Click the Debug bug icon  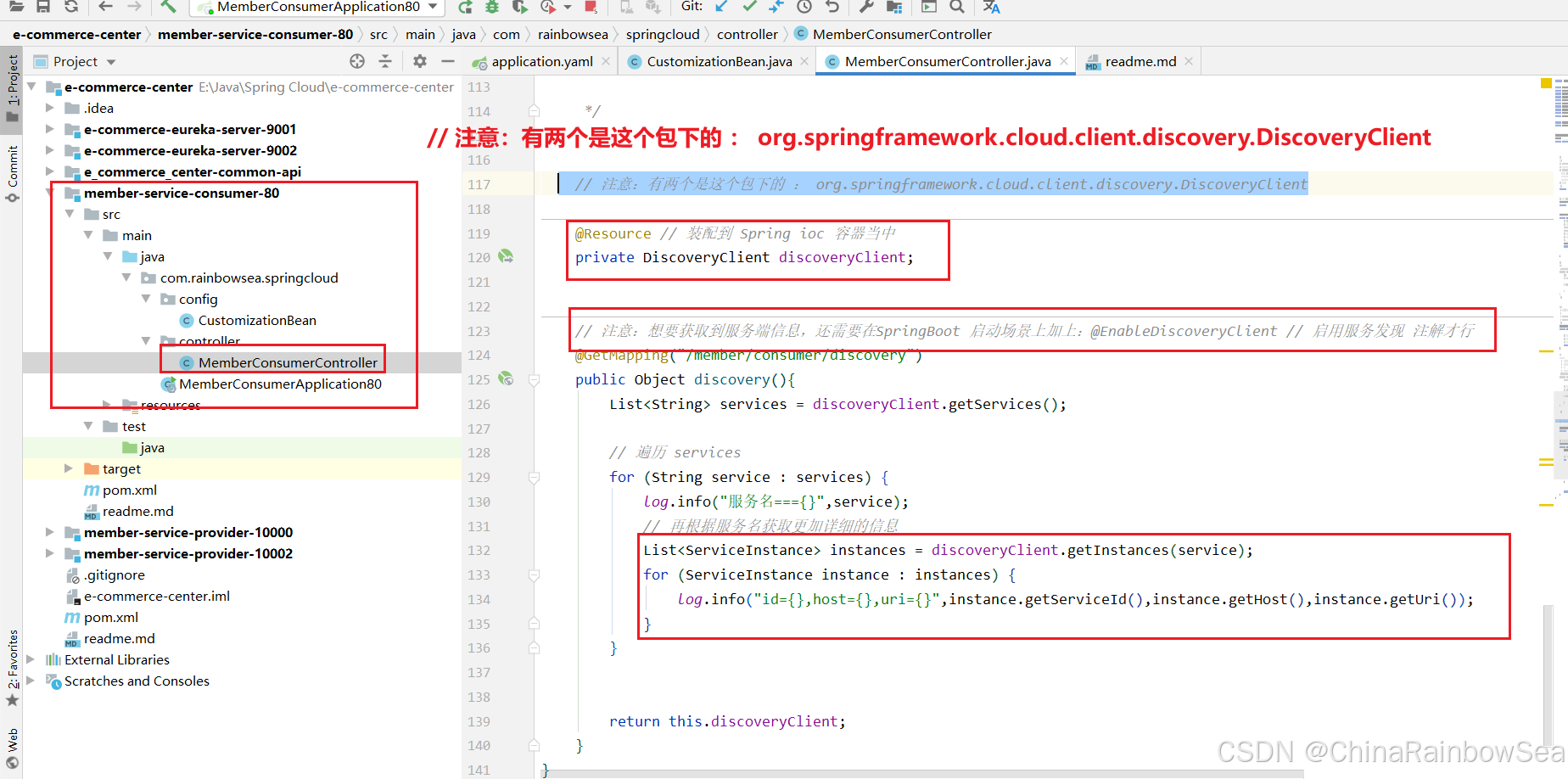pos(492,7)
